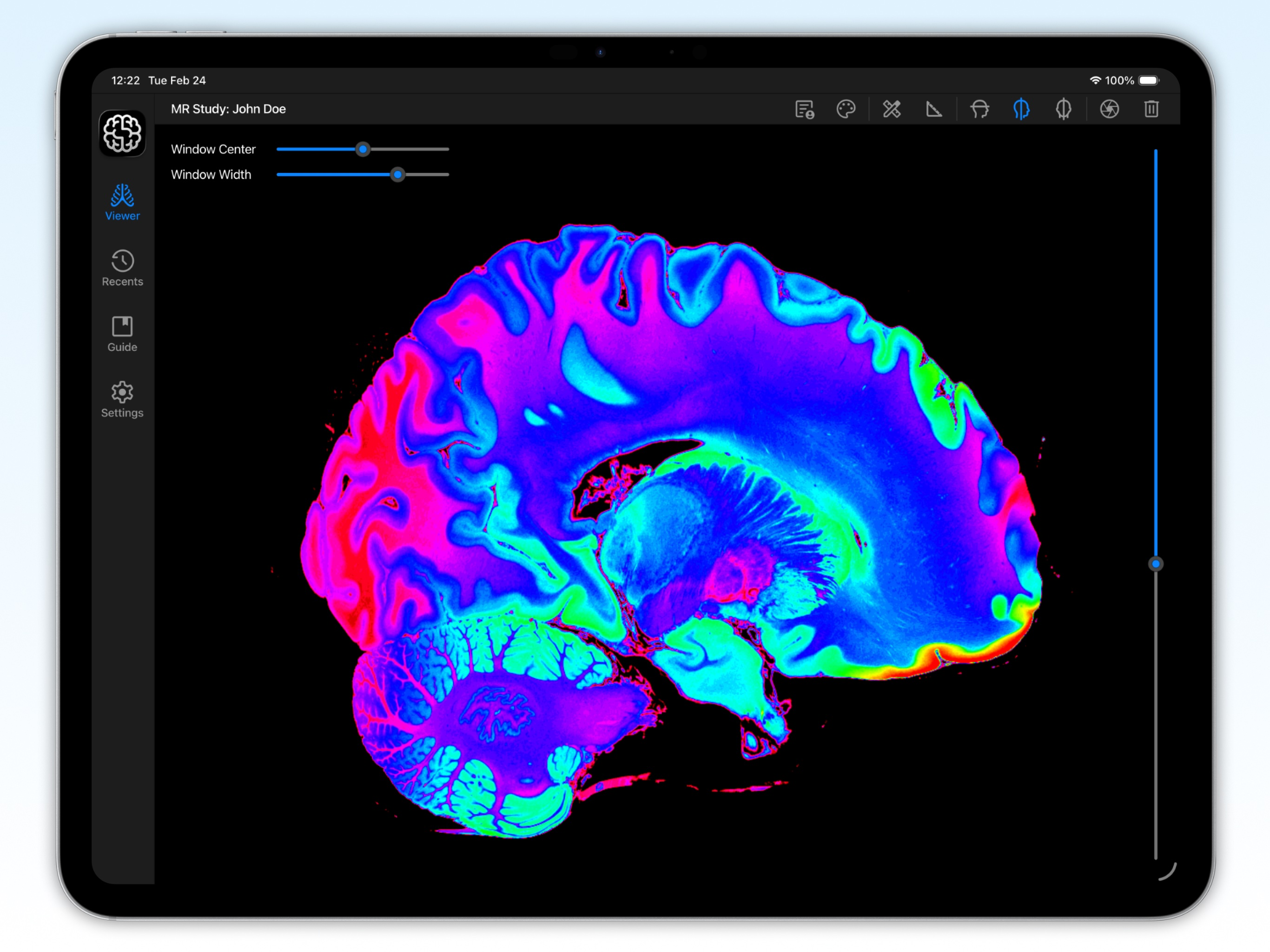Click the Window Width slider
Viewport: 1270px width, 952px height.
(363, 175)
